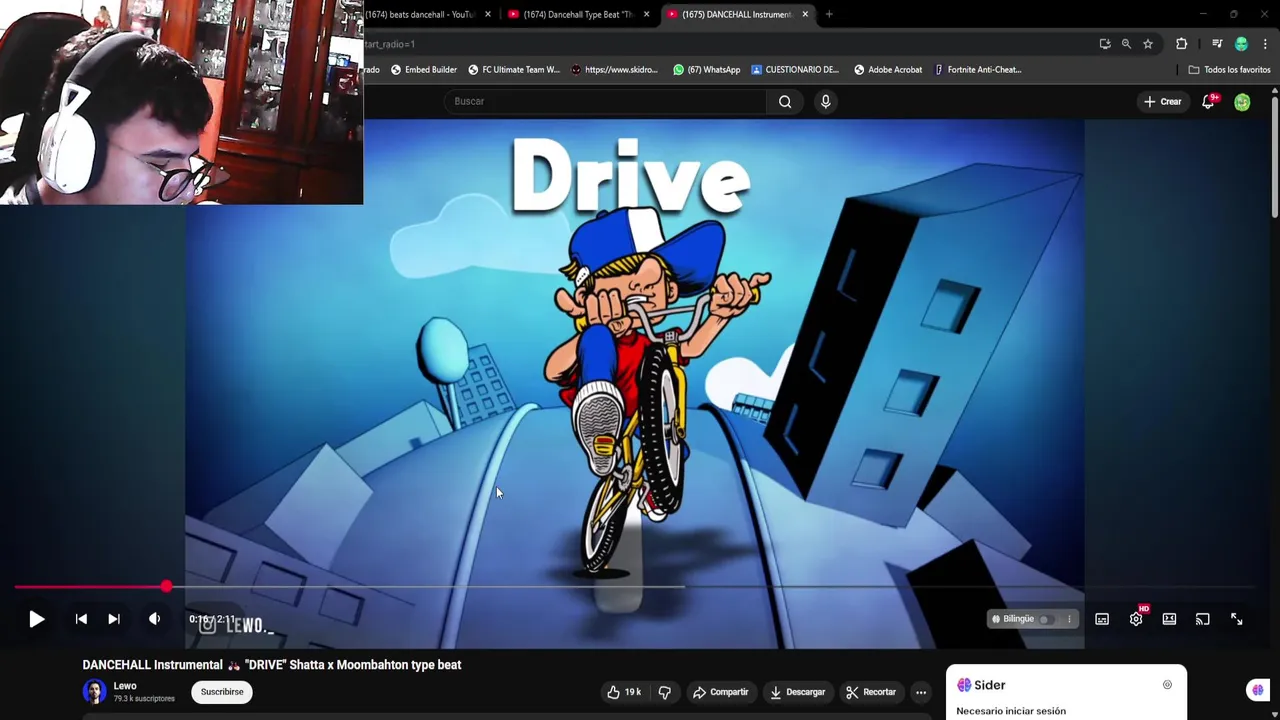Open Chrome extensions puzzle icon
Image resolution: width=1280 pixels, height=720 pixels.
(x=1182, y=44)
